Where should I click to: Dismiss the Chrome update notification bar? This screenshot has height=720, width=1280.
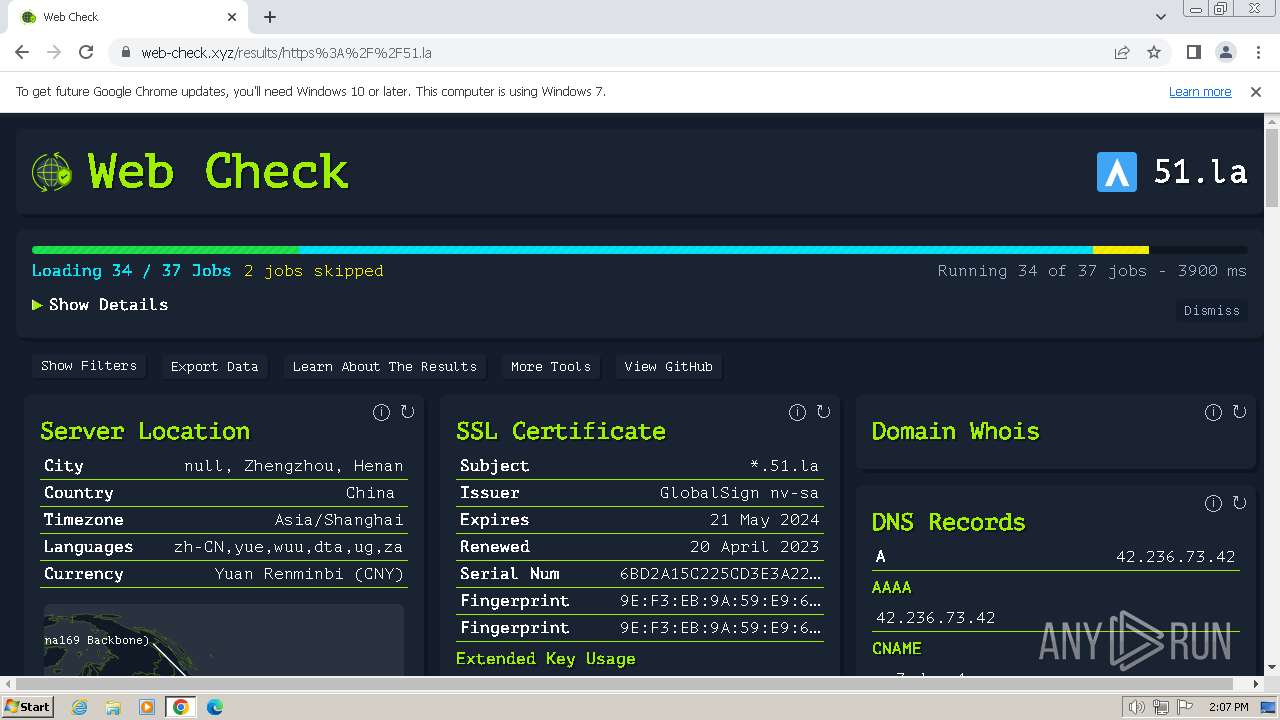pos(1256,91)
